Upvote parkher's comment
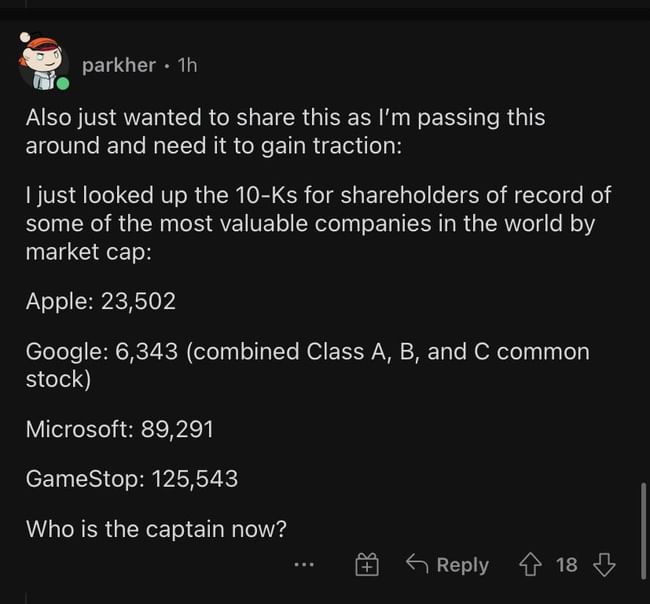Screen dimensions: 650x604 coord(531,565)
